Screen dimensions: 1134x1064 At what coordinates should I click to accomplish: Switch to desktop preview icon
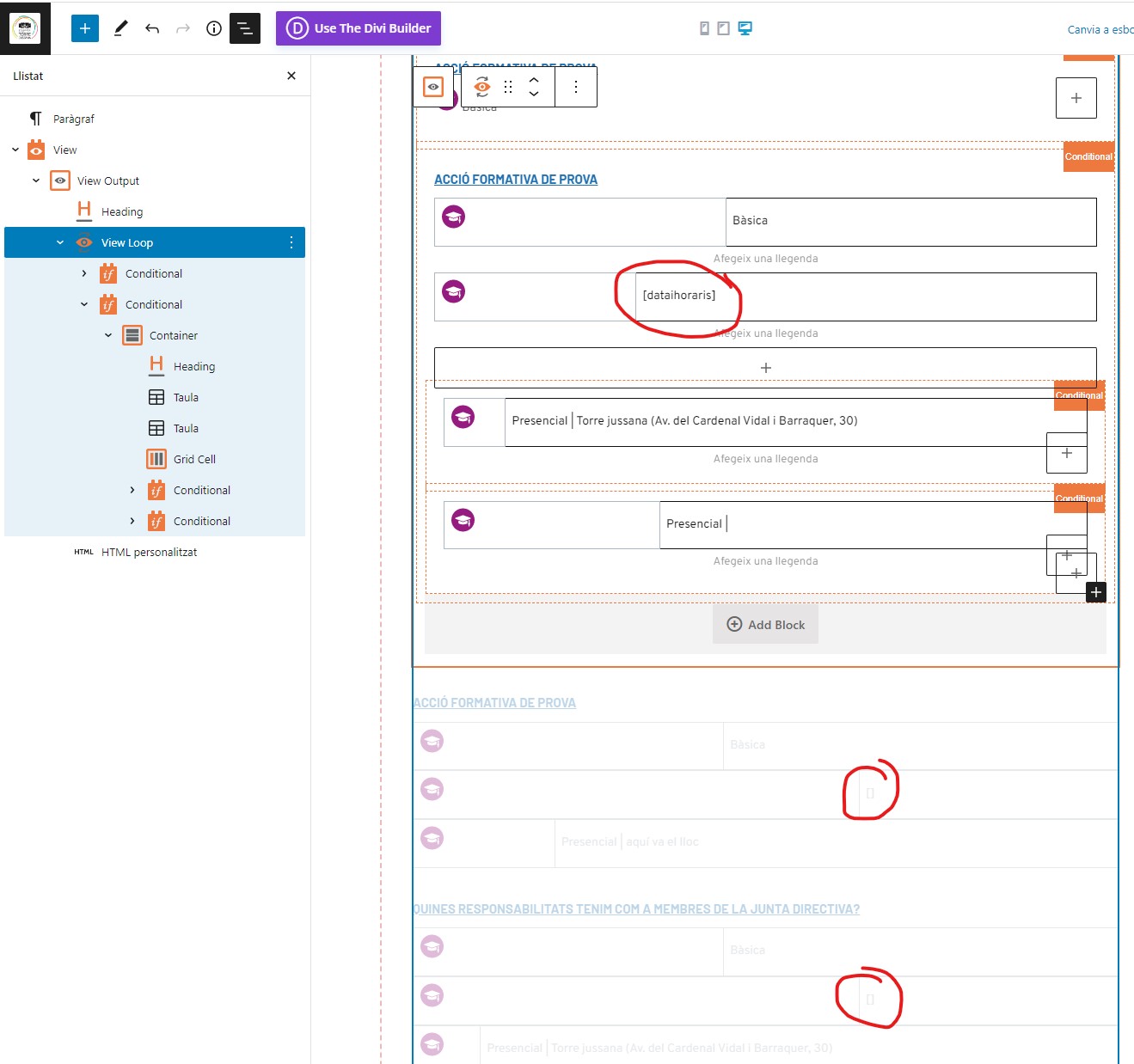click(745, 28)
